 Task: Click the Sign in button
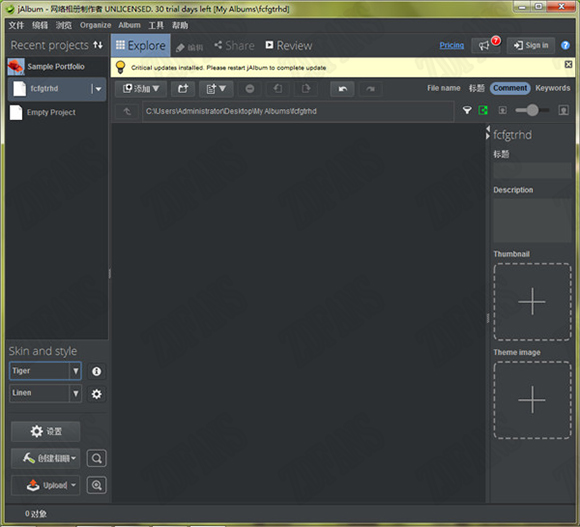pyautogui.click(x=531, y=45)
